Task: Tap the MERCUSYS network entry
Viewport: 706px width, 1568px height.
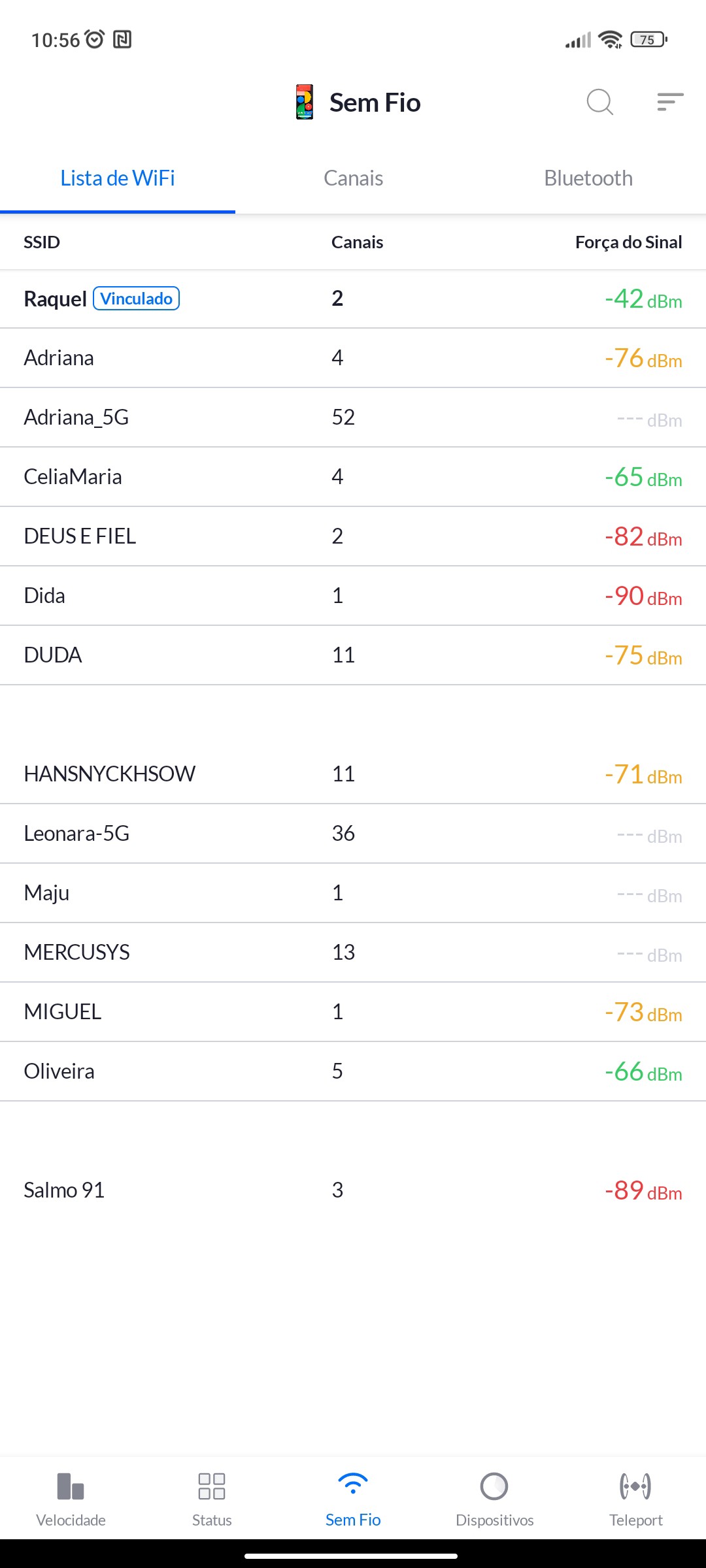Action: tap(353, 953)
